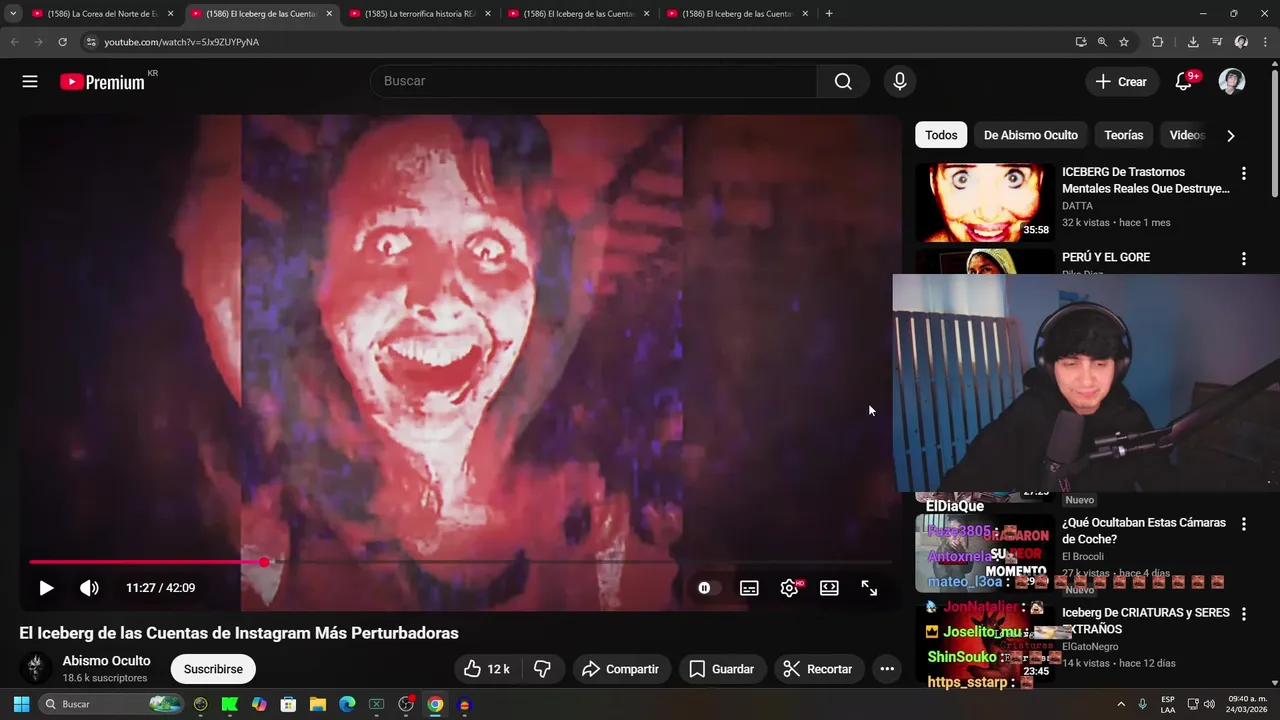Toggle subtitles in the player
This screenshot has width=1280, height=720.
tap(749, 588)
